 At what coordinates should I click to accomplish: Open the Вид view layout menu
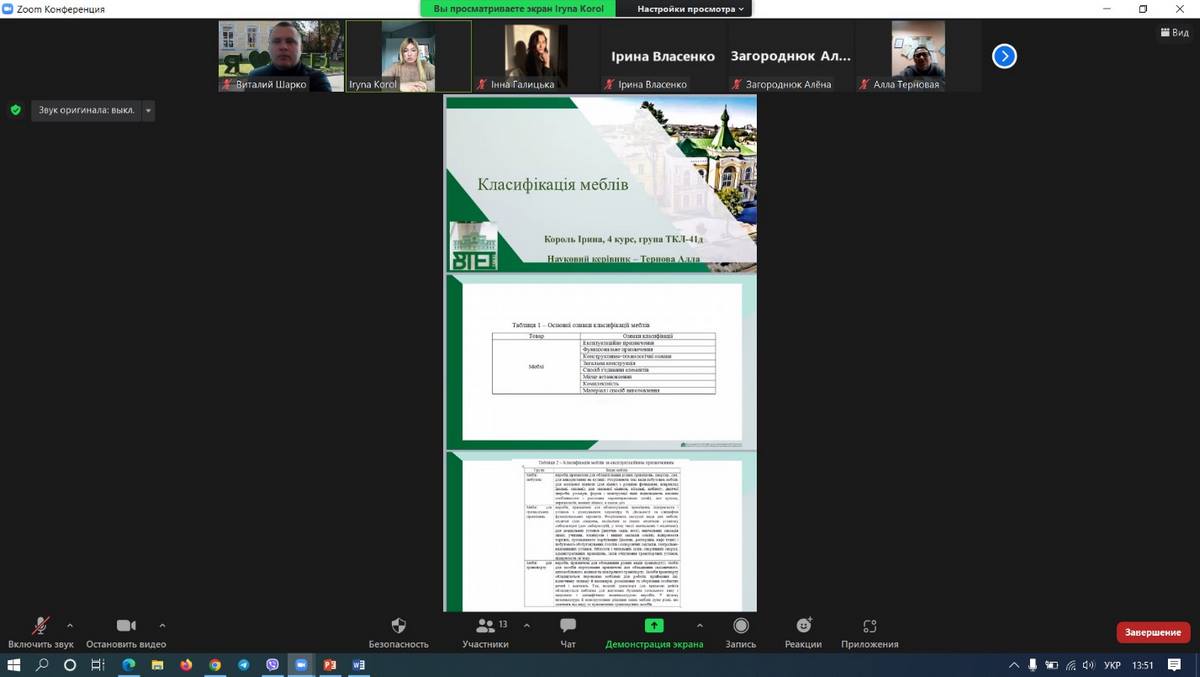coord(1174,33)
